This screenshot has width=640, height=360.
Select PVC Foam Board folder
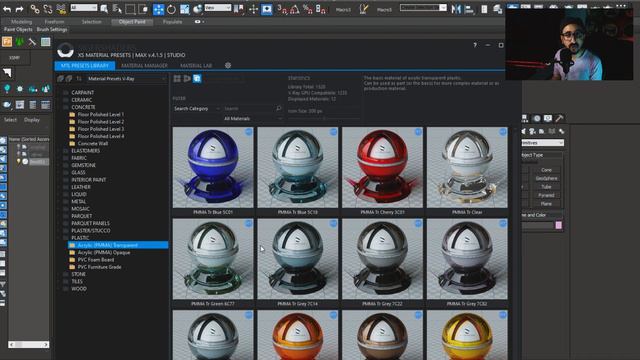click(96, 260)
